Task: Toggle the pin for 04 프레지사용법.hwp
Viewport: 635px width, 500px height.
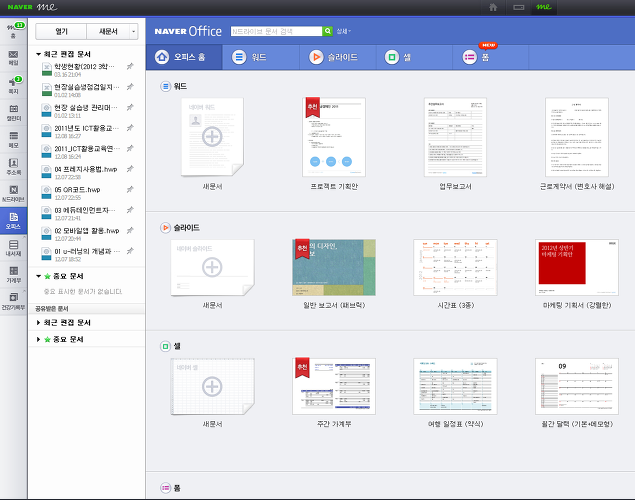Action: click(x=130, y=169)
